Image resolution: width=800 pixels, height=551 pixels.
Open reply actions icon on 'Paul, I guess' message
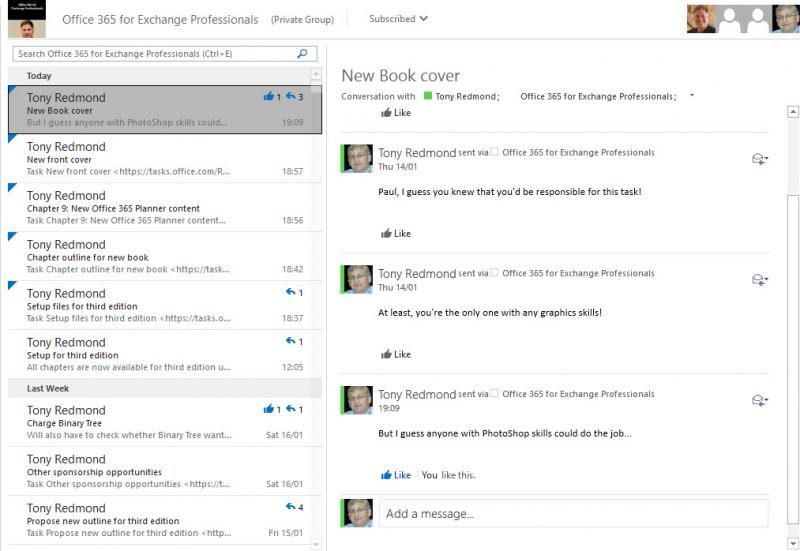pyautogui.click(x=760, y=159)
